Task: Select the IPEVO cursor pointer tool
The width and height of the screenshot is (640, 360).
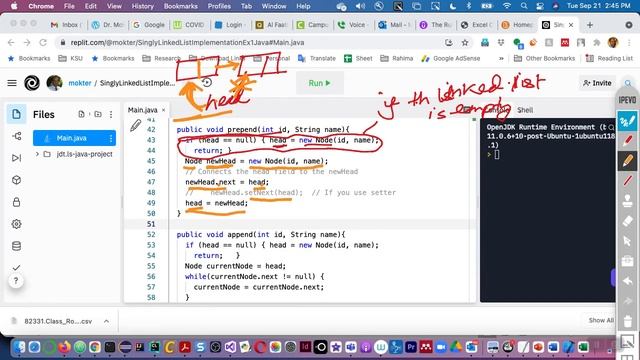Action: tap(627, 241)
